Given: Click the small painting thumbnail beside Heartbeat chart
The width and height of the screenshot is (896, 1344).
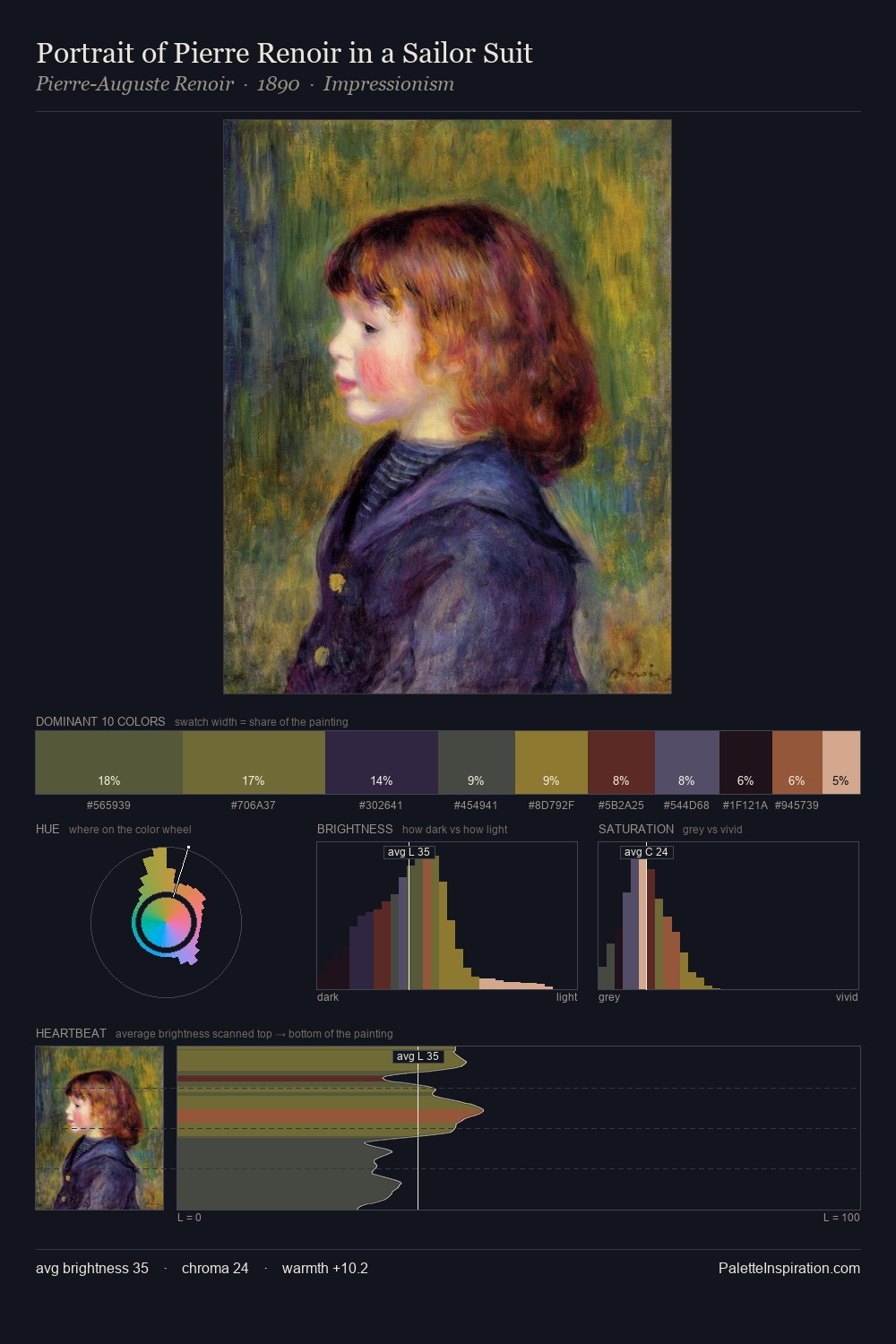Looking at the screenshot, I should tap(99, 1128).
